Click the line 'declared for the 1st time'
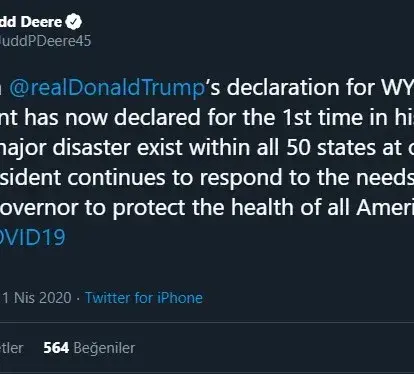This screenshot has width=414, height=374. (x=207, y=118)
